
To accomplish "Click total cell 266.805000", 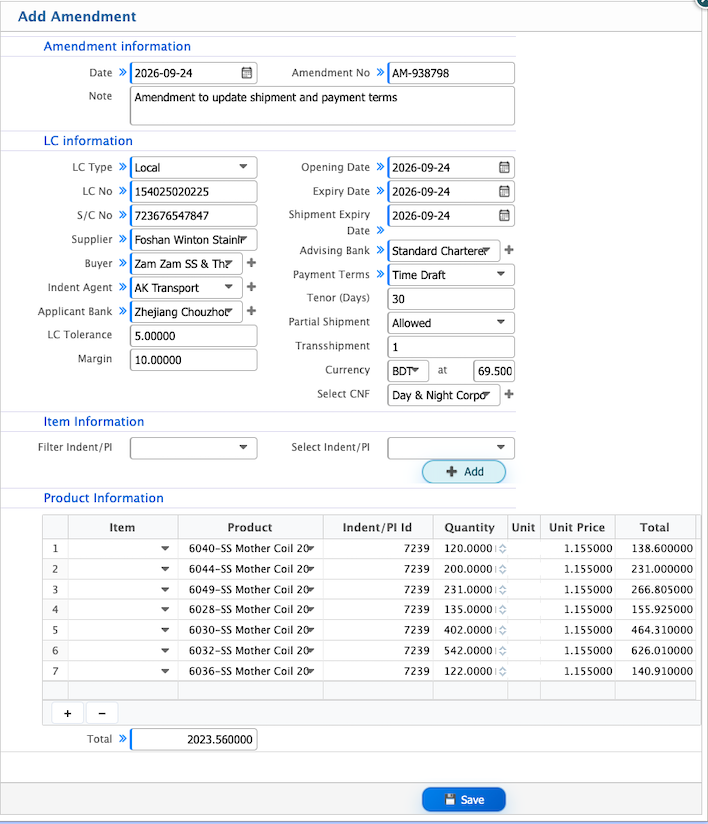I will click(655, 590).
